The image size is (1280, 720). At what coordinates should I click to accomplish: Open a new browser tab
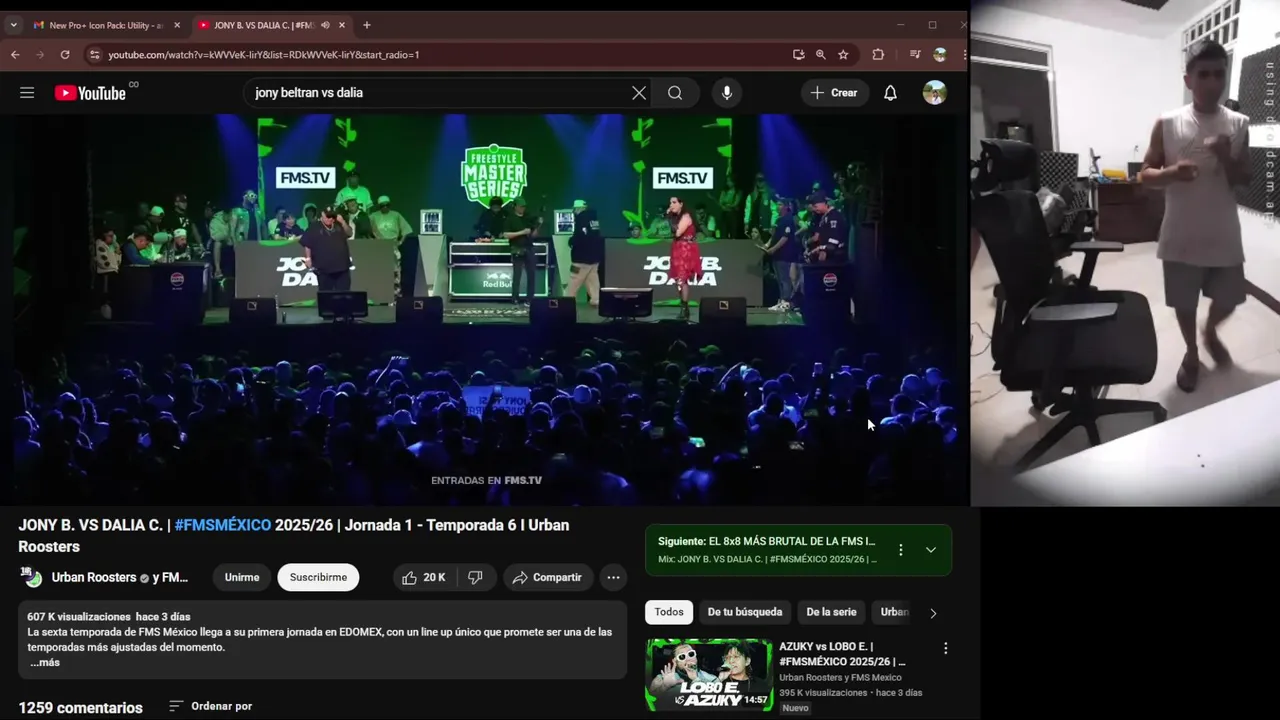coord(366,25)
